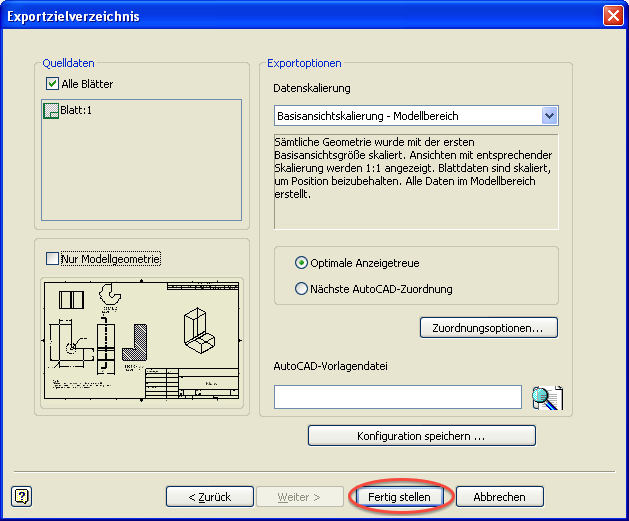The height and width of the screenshot is (521, 629).
Task: Click the drawing preview thumbnail
Action: (x=141, y=340)
